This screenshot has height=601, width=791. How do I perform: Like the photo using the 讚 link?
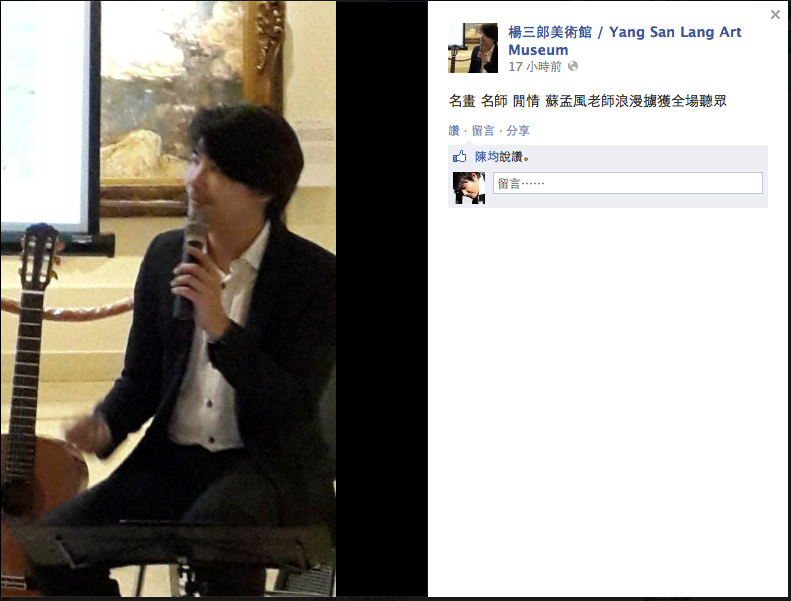[454, 131]
